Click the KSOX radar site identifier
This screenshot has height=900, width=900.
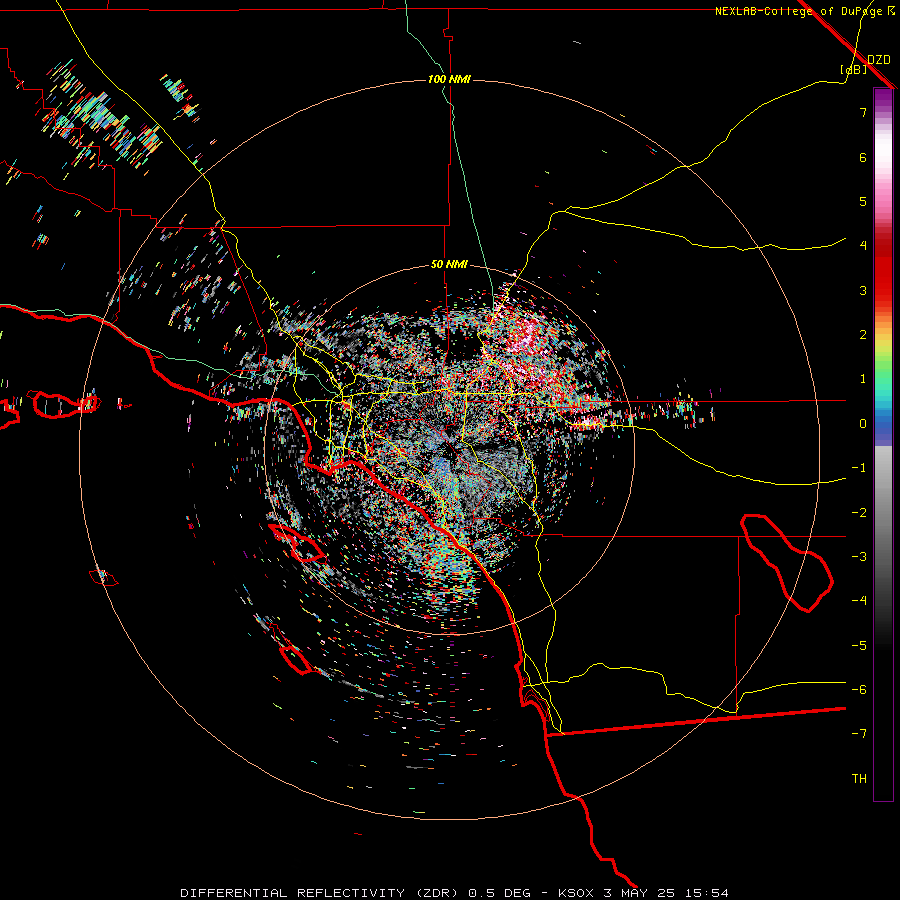576,893
